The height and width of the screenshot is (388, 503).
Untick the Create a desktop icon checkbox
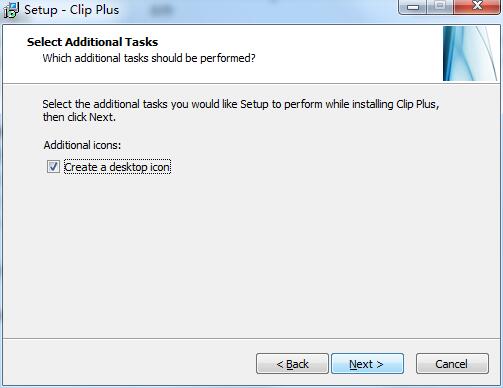tap(53, 167)
